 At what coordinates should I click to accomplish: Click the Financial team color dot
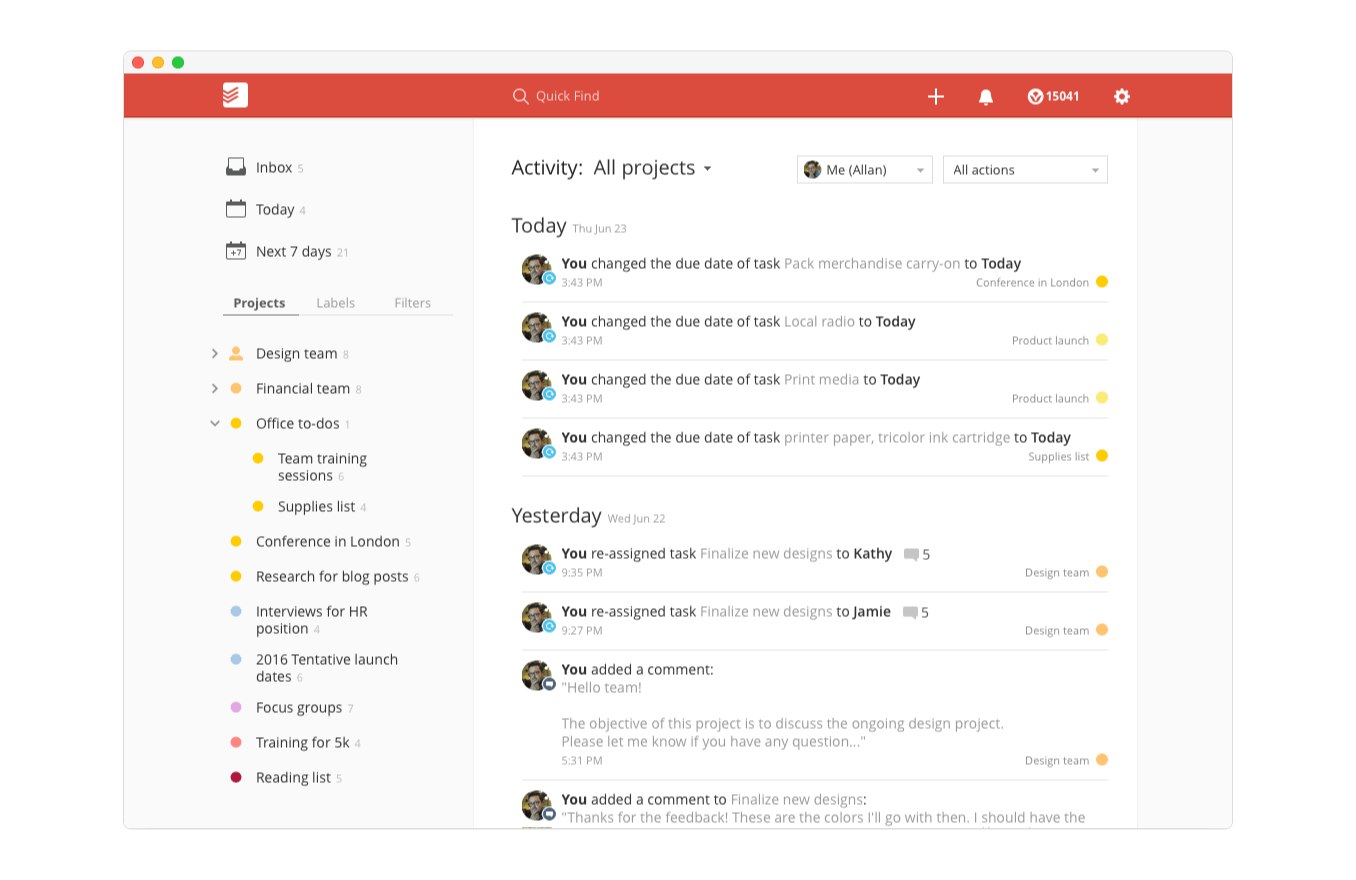coord(236,388)
